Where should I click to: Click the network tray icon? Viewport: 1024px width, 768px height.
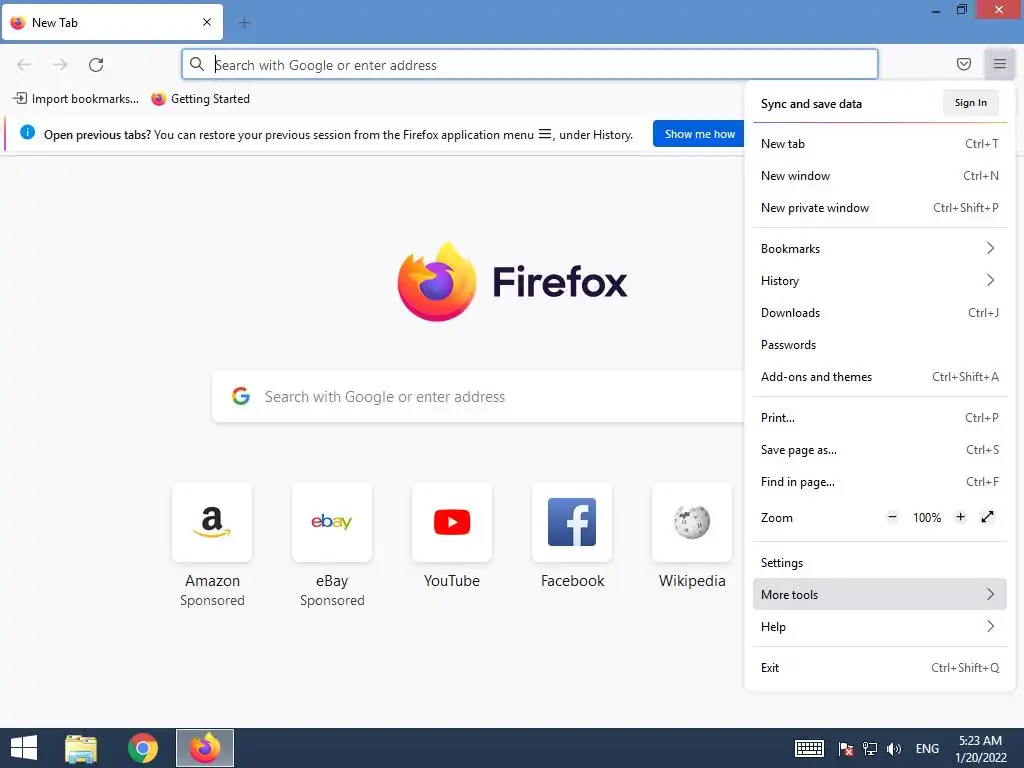(x=870, y=748)
